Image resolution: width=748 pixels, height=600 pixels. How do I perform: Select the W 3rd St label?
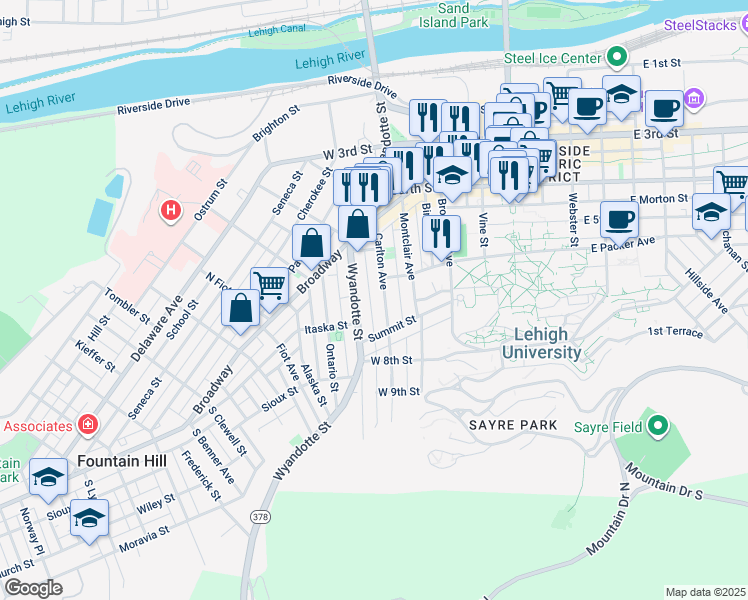pos(347,152)
